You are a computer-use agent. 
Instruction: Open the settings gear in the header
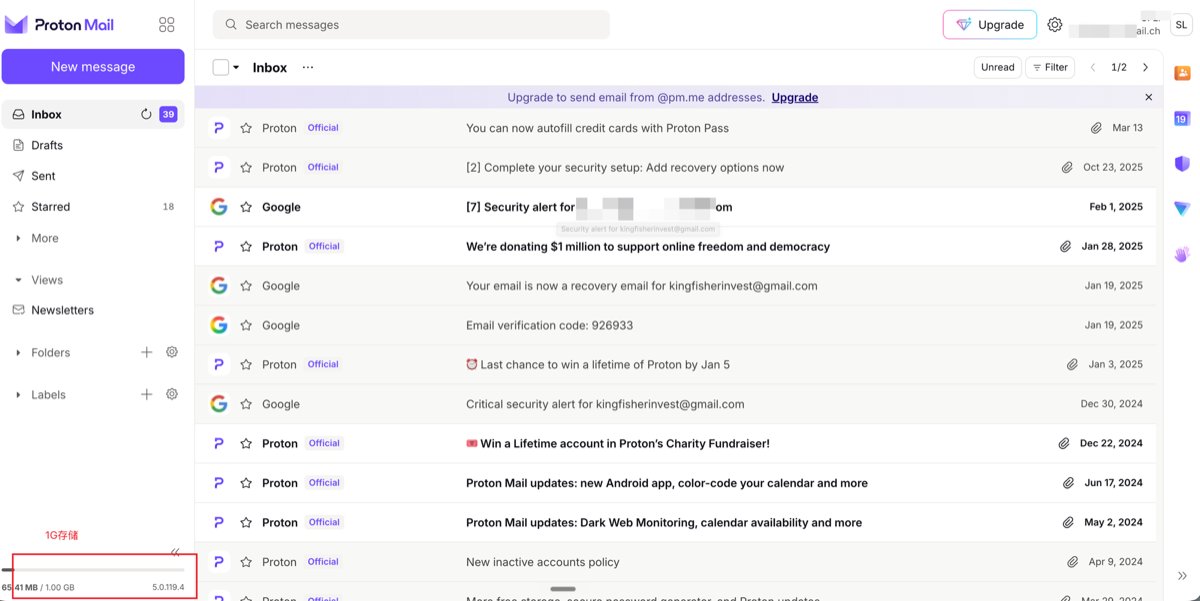tap(1055, 25)
